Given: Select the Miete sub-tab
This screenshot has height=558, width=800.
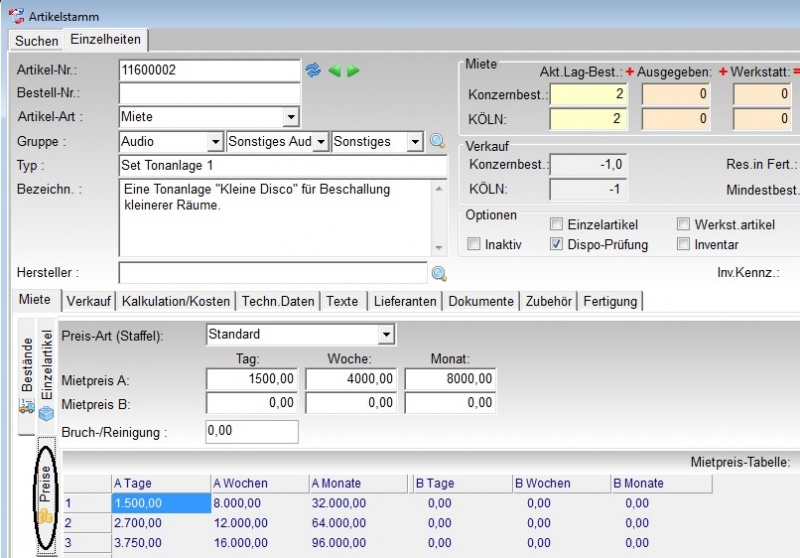Looking at the screenshot, I should tap(35, 299).
